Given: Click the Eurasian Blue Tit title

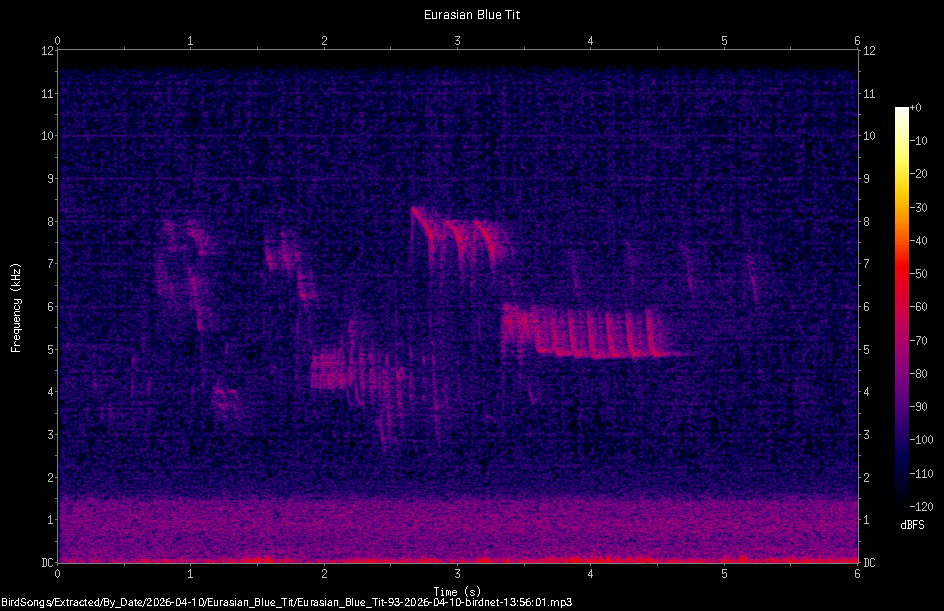Looking at the screenshot, I should click(x=471, y=14).
